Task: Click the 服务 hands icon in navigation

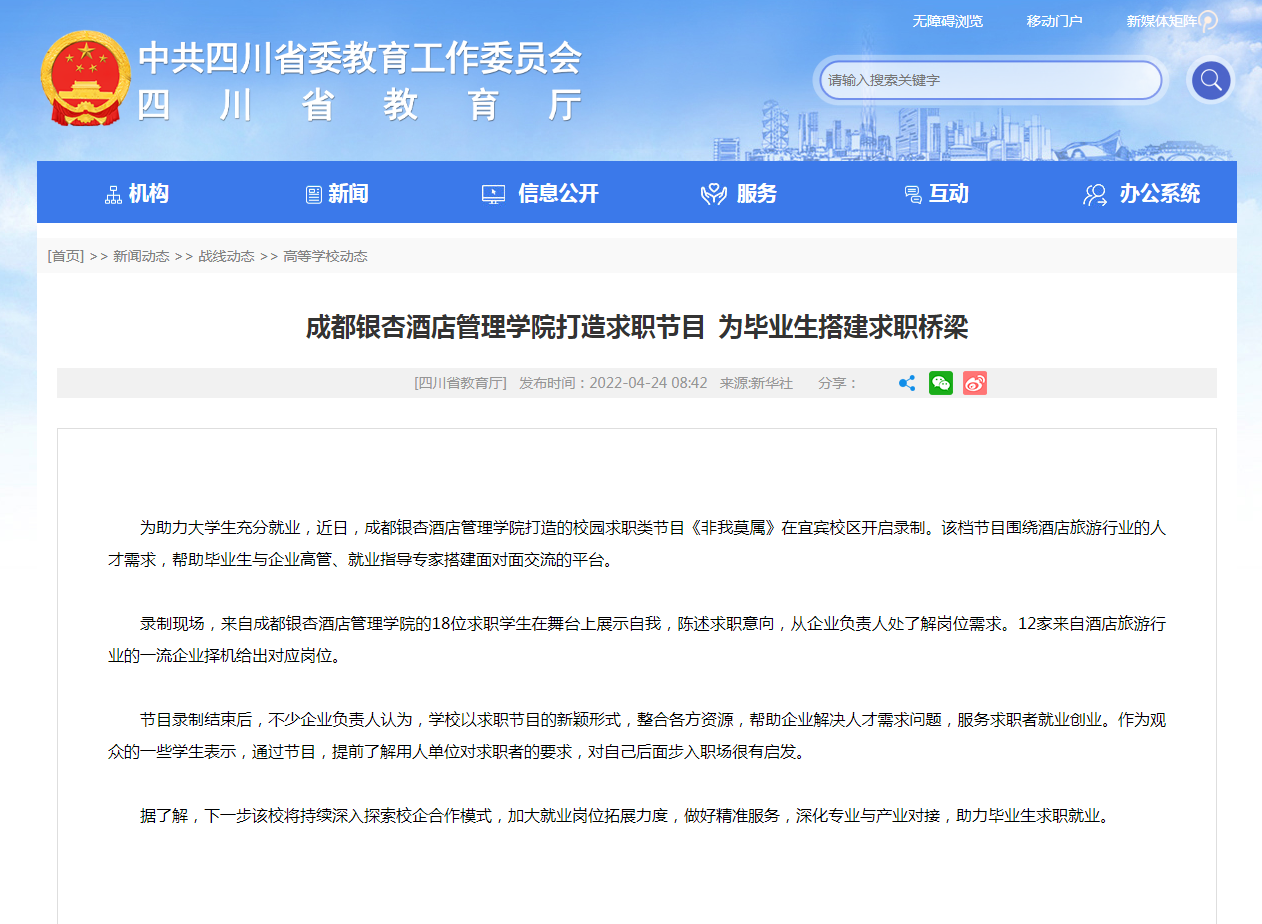Action: (713, 192)
